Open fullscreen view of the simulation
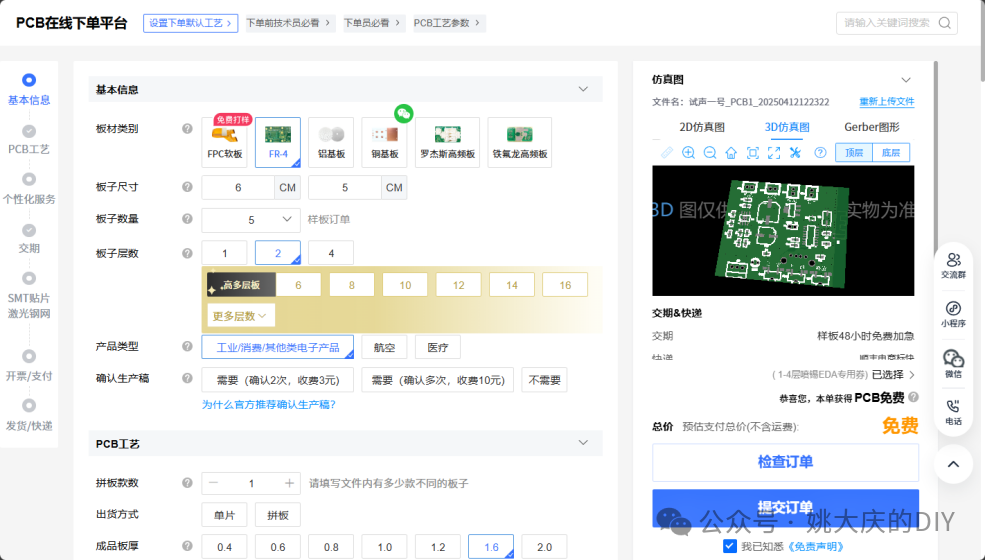985x560 pixels. (774, 153)
